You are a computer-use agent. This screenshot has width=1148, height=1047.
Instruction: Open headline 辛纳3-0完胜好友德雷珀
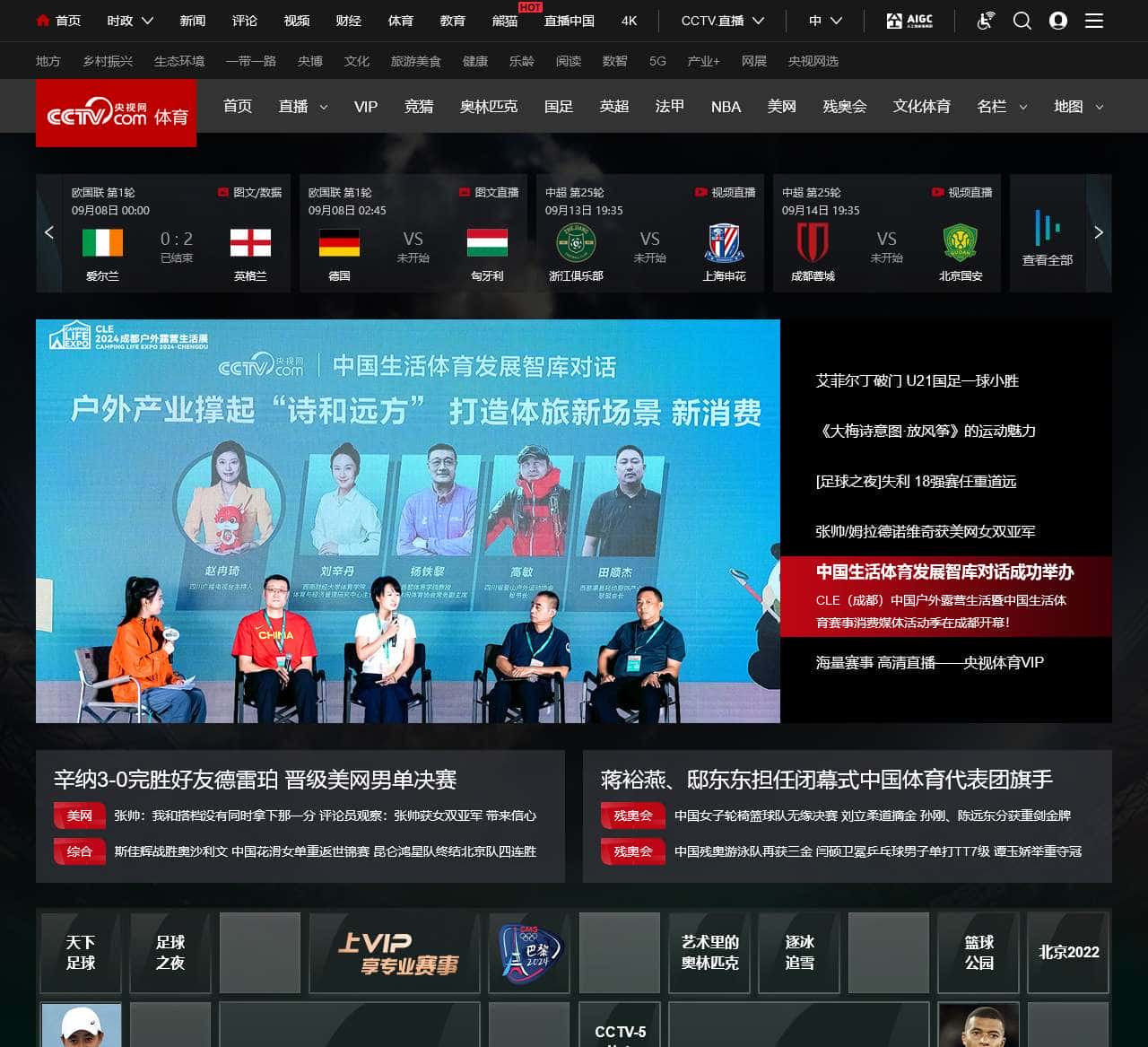coord(256,779)
